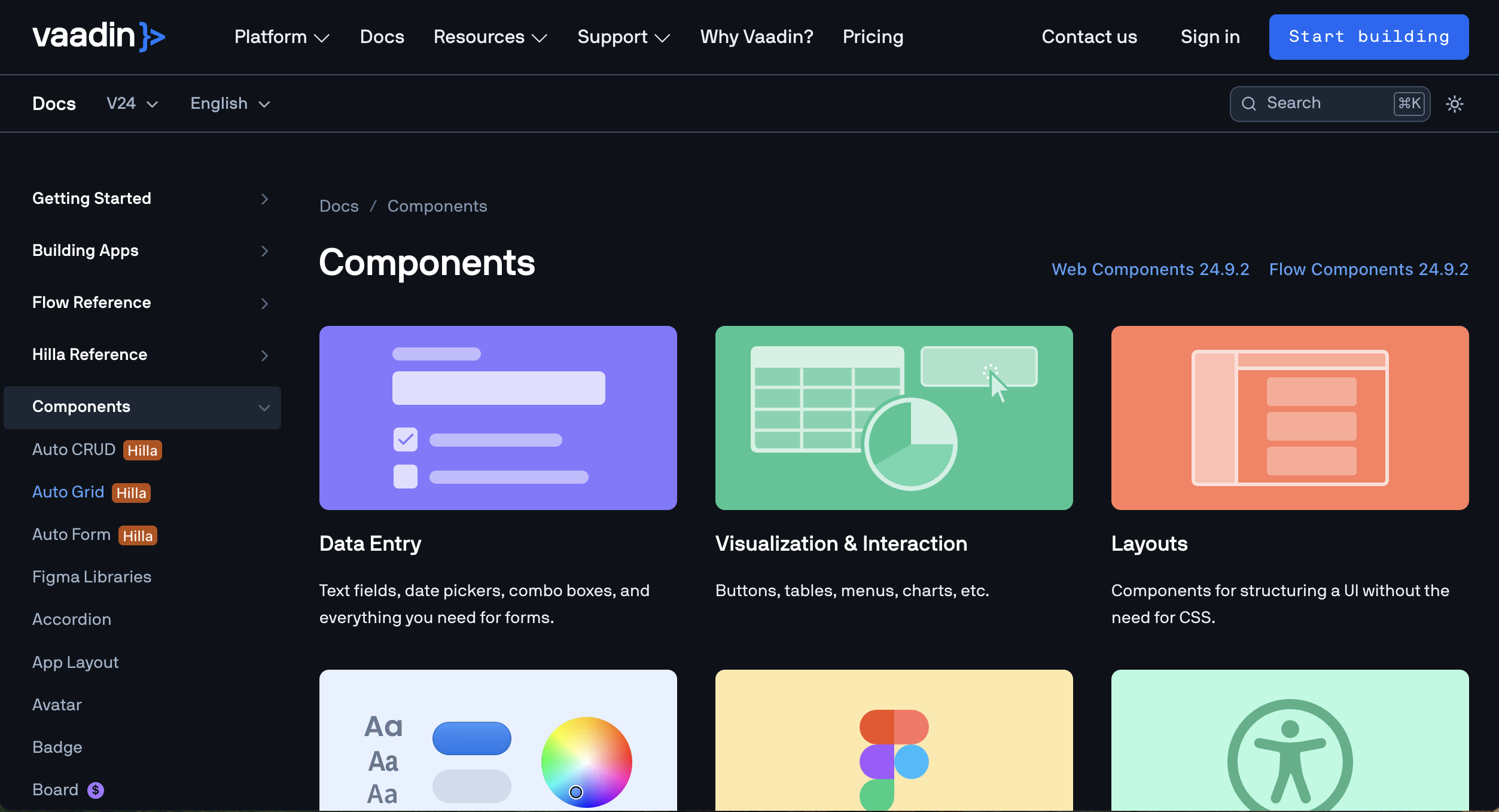Collapse the Components sidebar section
Viewport: 1499px width, 812px height.
click(264, 408)
